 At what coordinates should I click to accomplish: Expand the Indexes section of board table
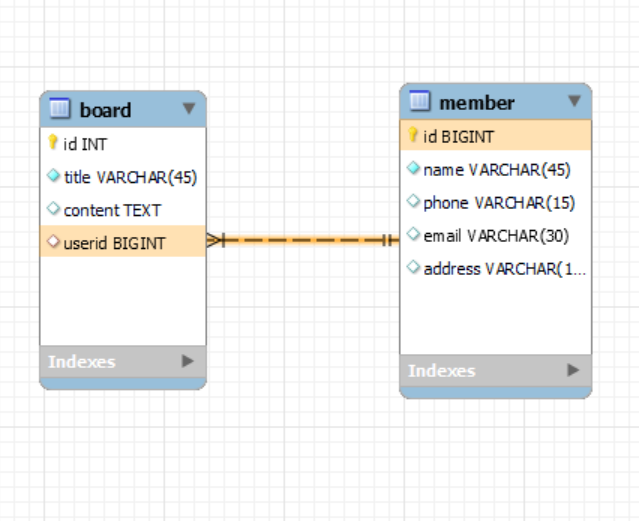[187, 361]
